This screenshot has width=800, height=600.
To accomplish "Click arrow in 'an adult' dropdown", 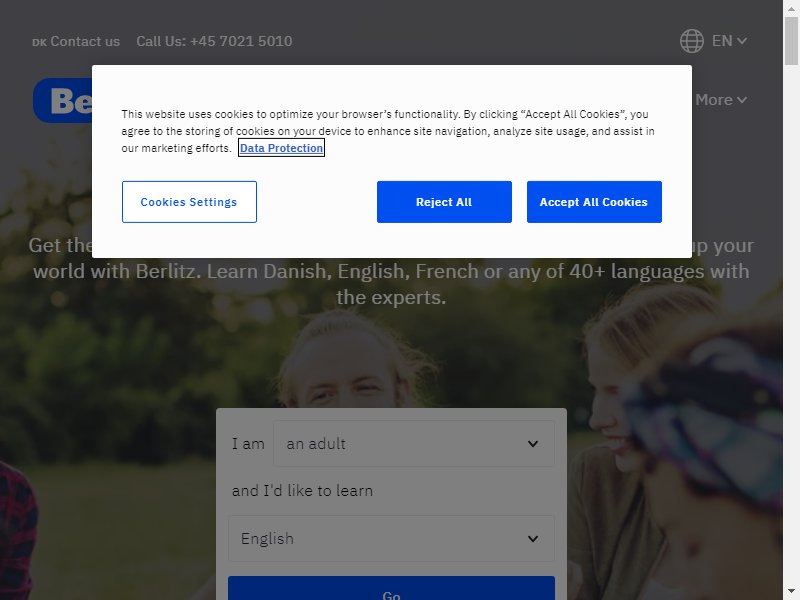I will tap(533, 444).
